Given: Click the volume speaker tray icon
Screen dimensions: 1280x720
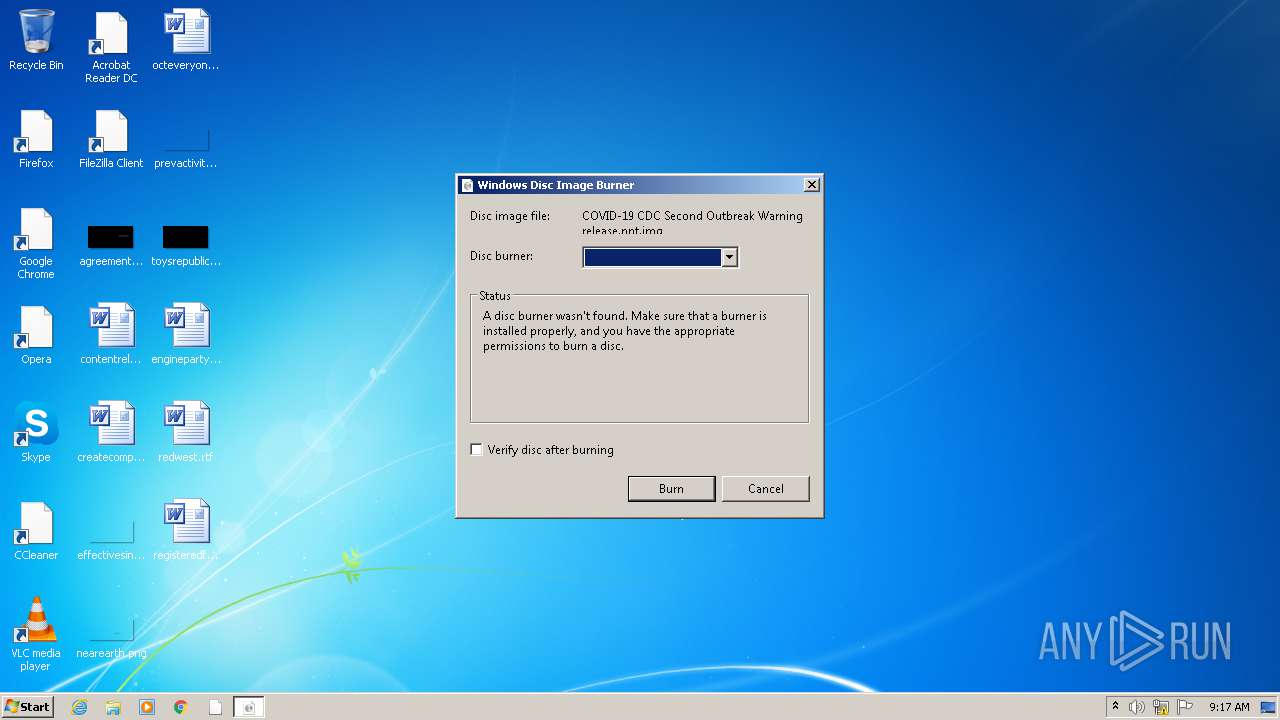Looking at the screenshot, I should tap(1137, 707).
